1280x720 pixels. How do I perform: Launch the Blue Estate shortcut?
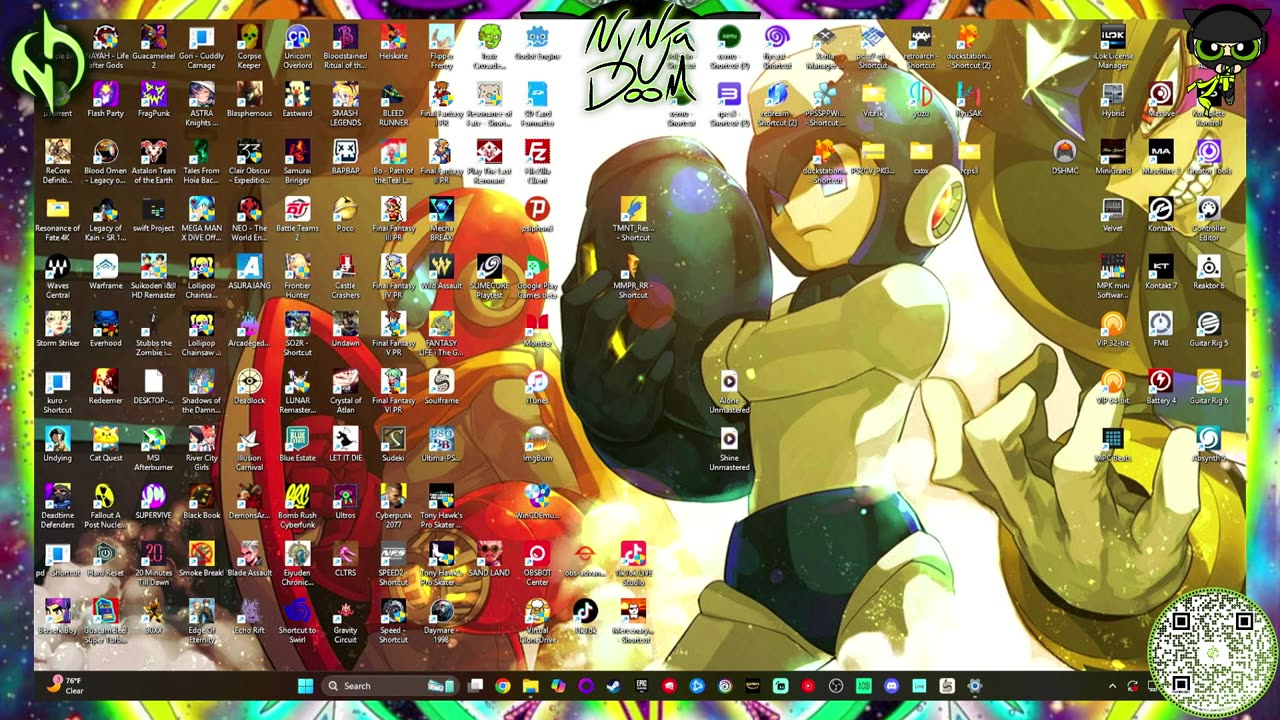pyautogui.click(x=297, y=445)
